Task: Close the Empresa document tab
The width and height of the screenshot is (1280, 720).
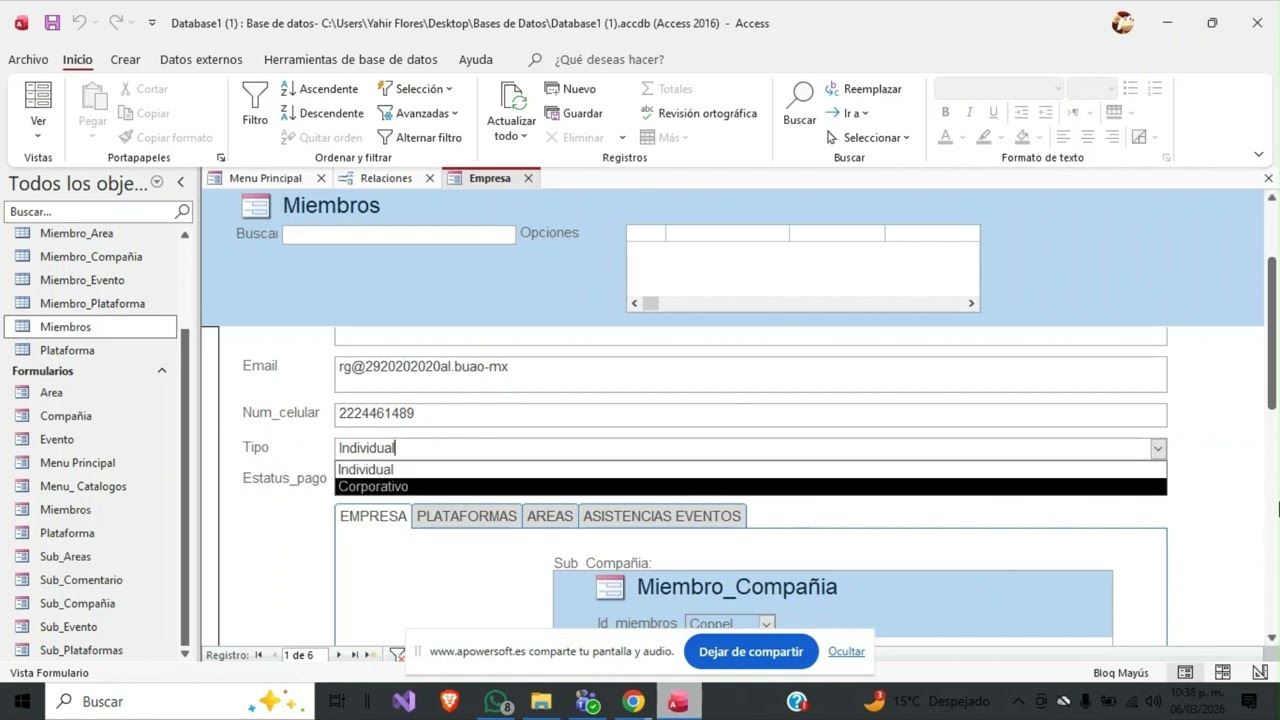Action: pos(528,178)
